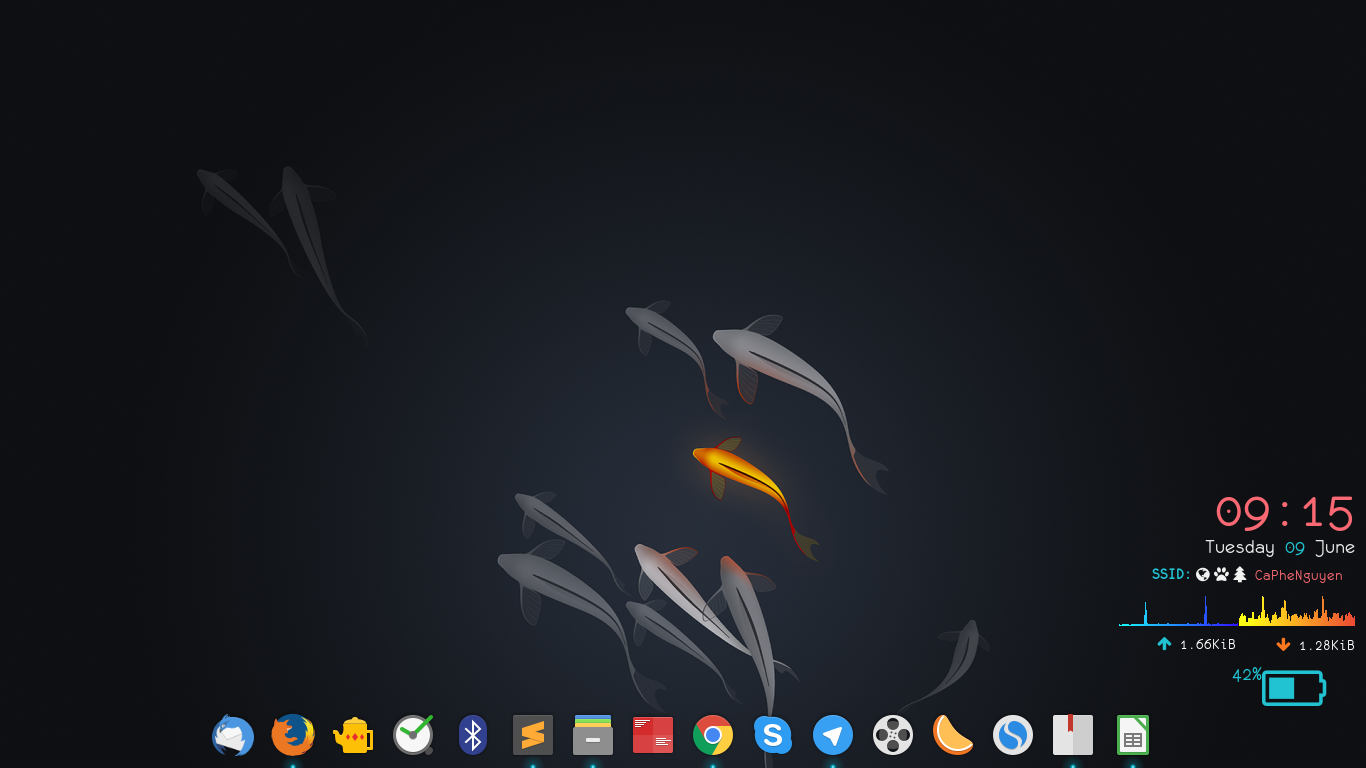Click the 42% battery percentage
This screenshot has width=1366, height=768.
[1246, 675]
